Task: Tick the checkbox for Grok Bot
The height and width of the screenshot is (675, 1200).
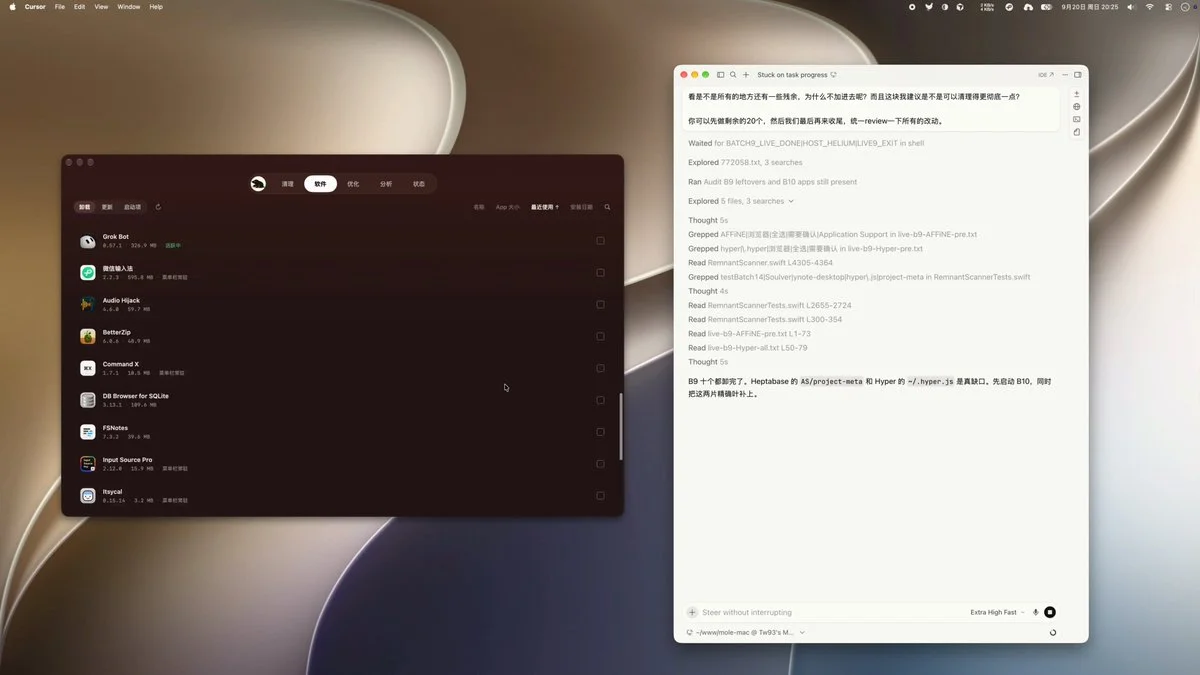Action: pyautogui.click(x=600, y=241)
